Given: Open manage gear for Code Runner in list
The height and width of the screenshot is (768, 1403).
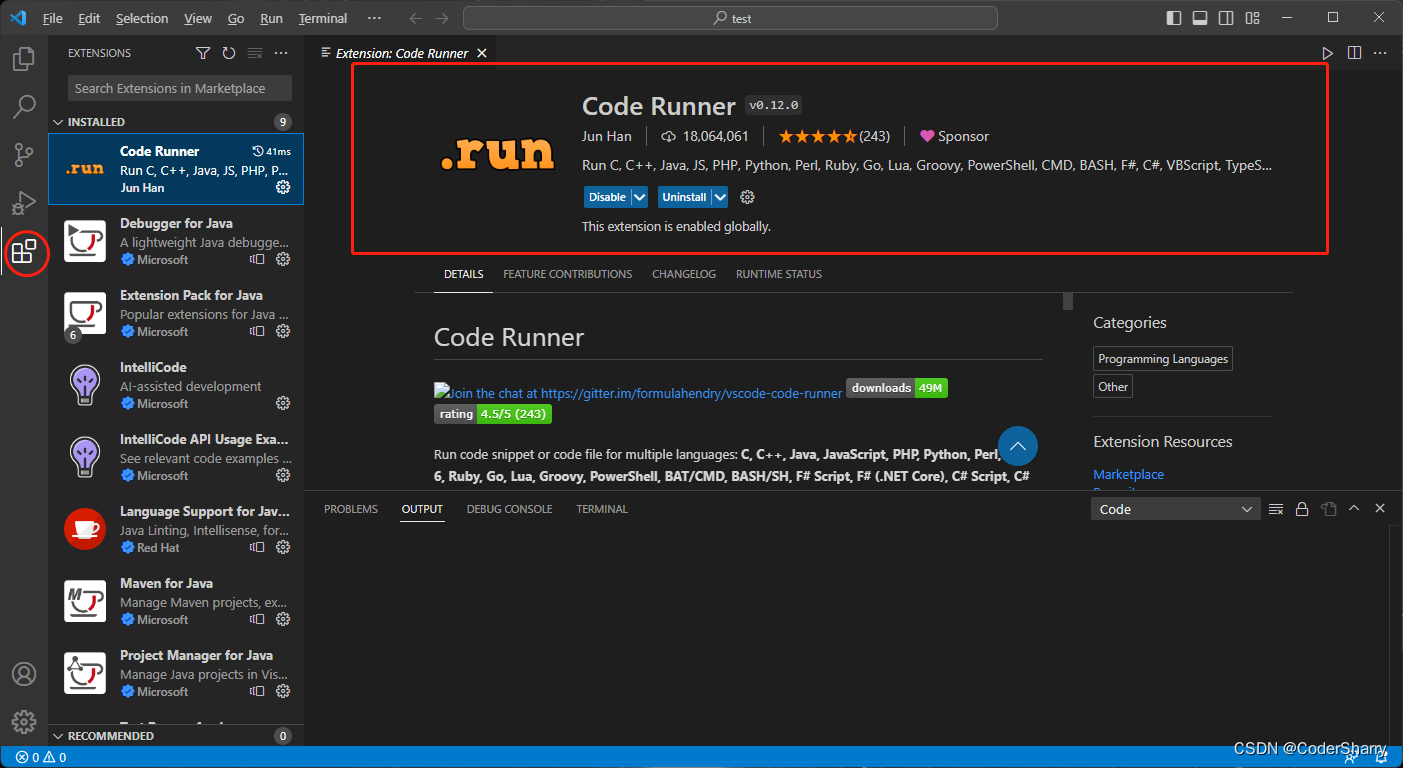Looking at the screenshot, I should pos(283,187).
